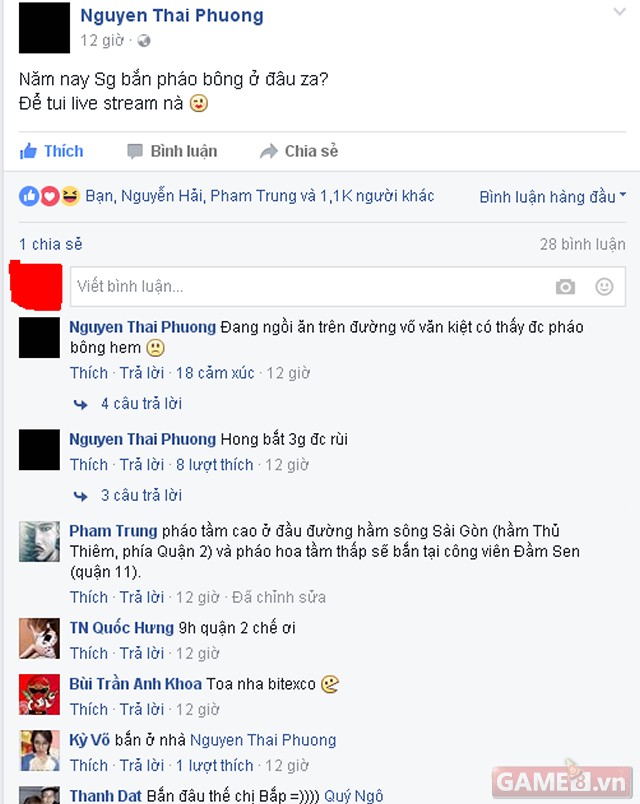
Task: Click the blue like reaction icon
Action: coord(29,196)
